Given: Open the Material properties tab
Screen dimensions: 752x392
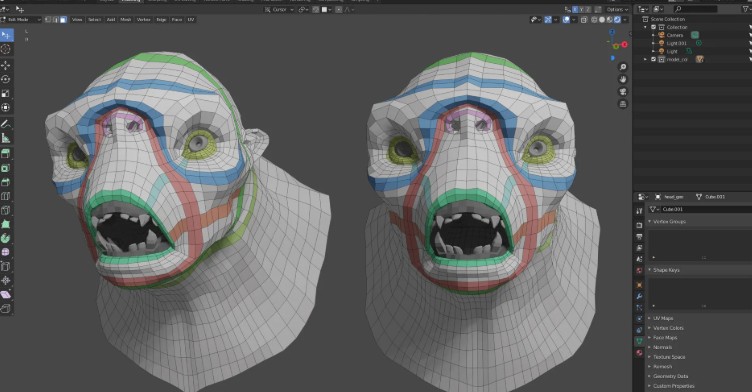Looking at the screenshot, I should (639, 353).
